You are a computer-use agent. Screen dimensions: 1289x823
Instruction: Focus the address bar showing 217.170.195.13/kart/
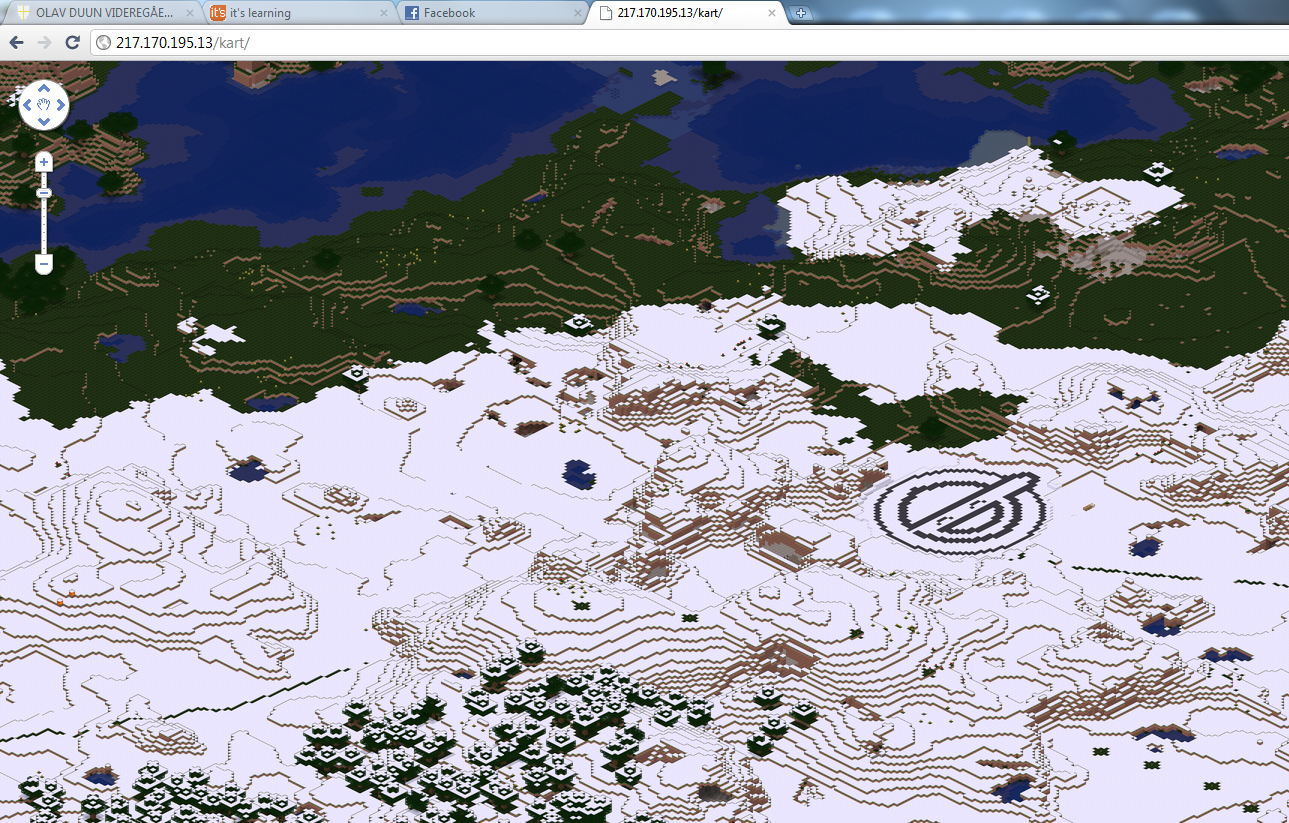[x=690, y=43]
